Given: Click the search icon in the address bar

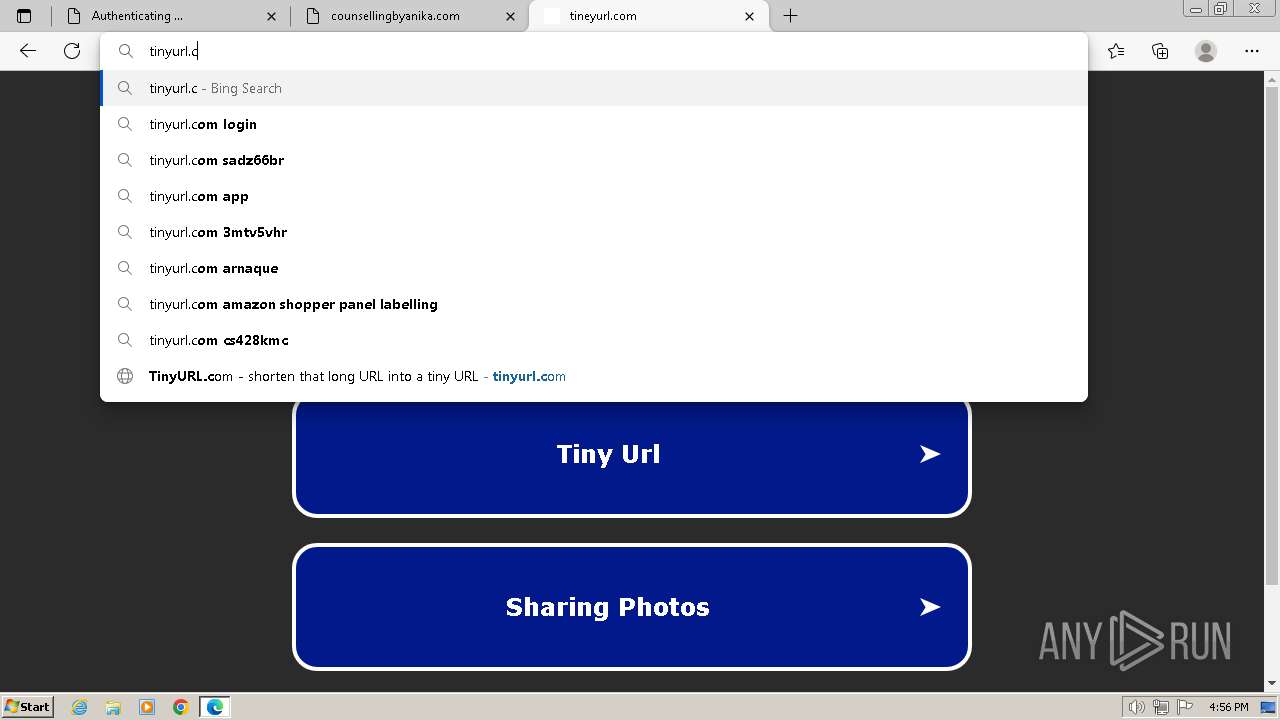Looking at the screenshot, I should click(126, 51).
